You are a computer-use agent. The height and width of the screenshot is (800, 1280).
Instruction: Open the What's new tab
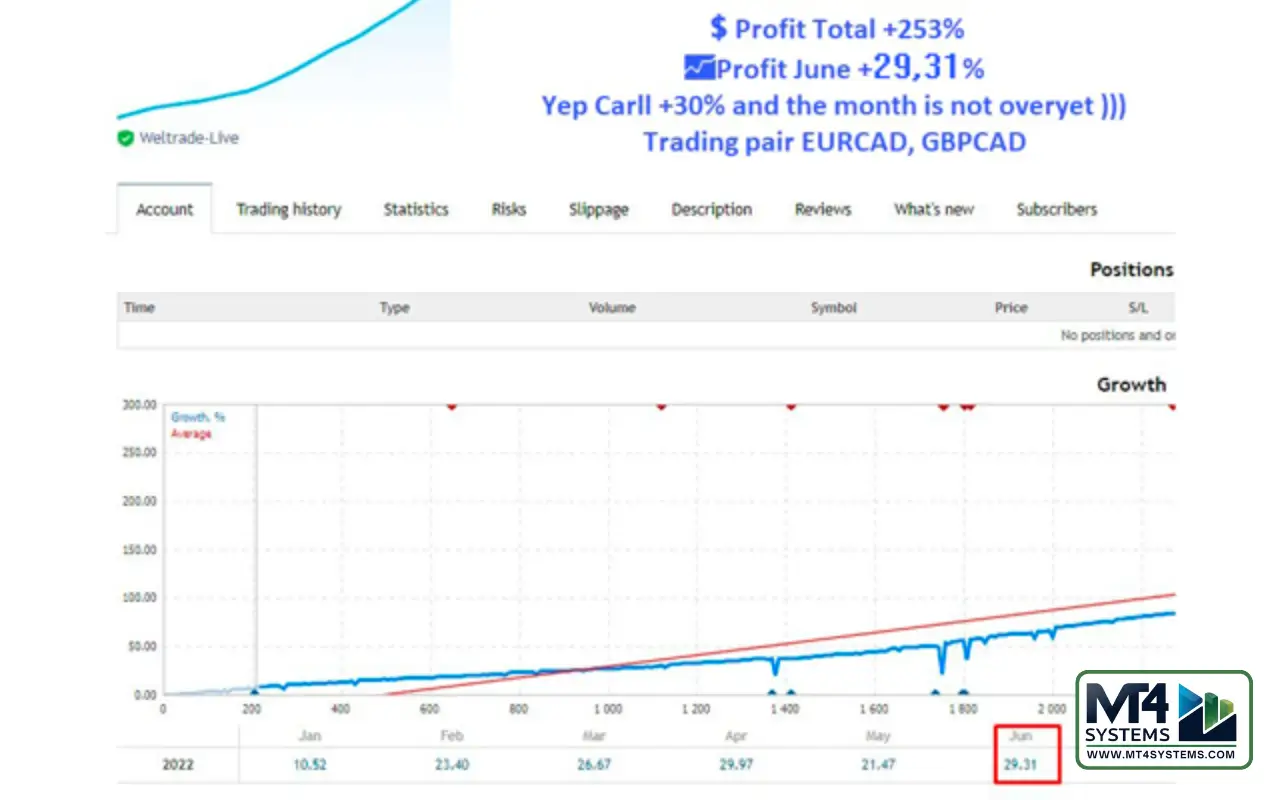click(933, 210)
